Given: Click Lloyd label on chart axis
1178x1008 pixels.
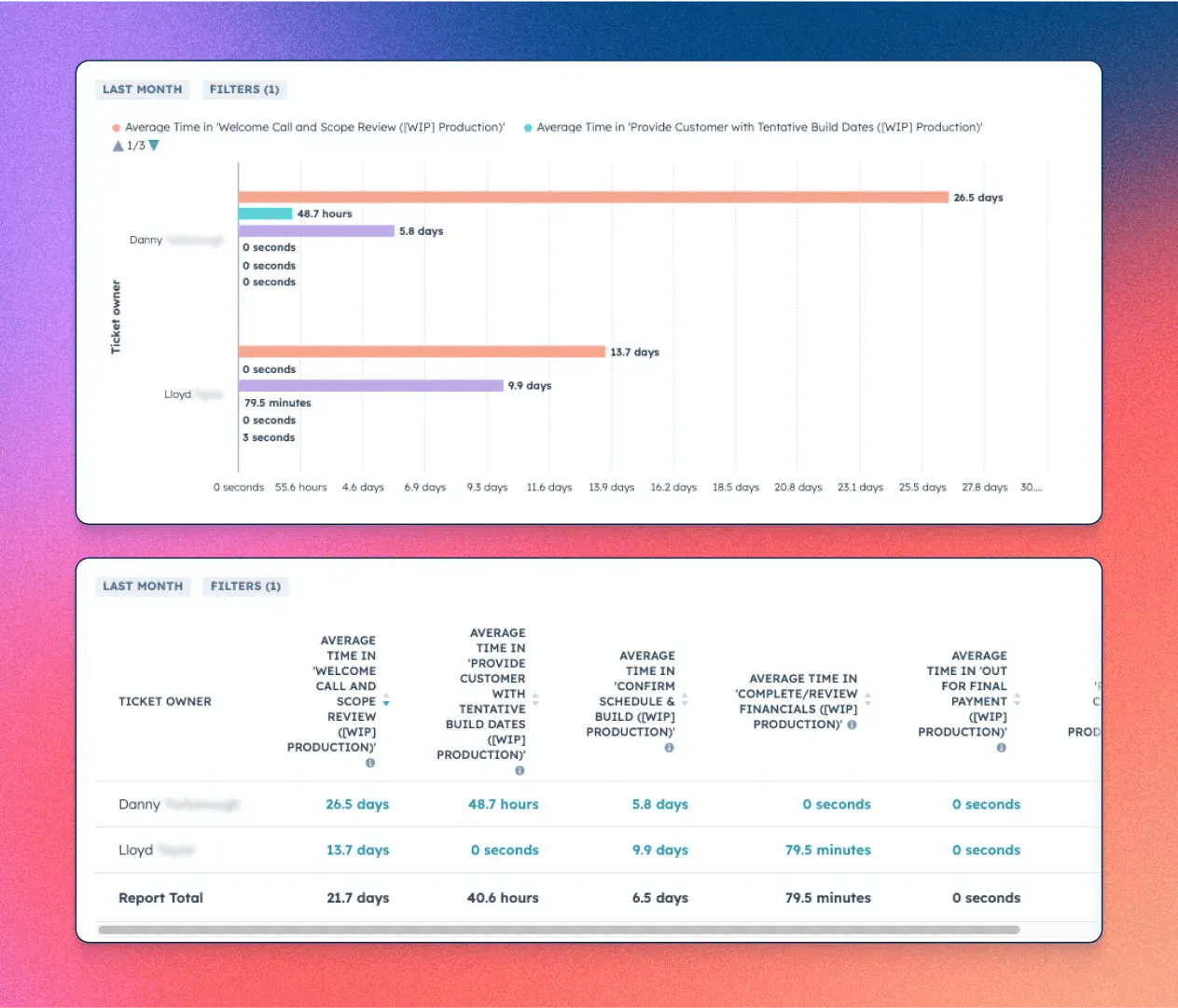Looking at the screenshot, I should (193, 394).
